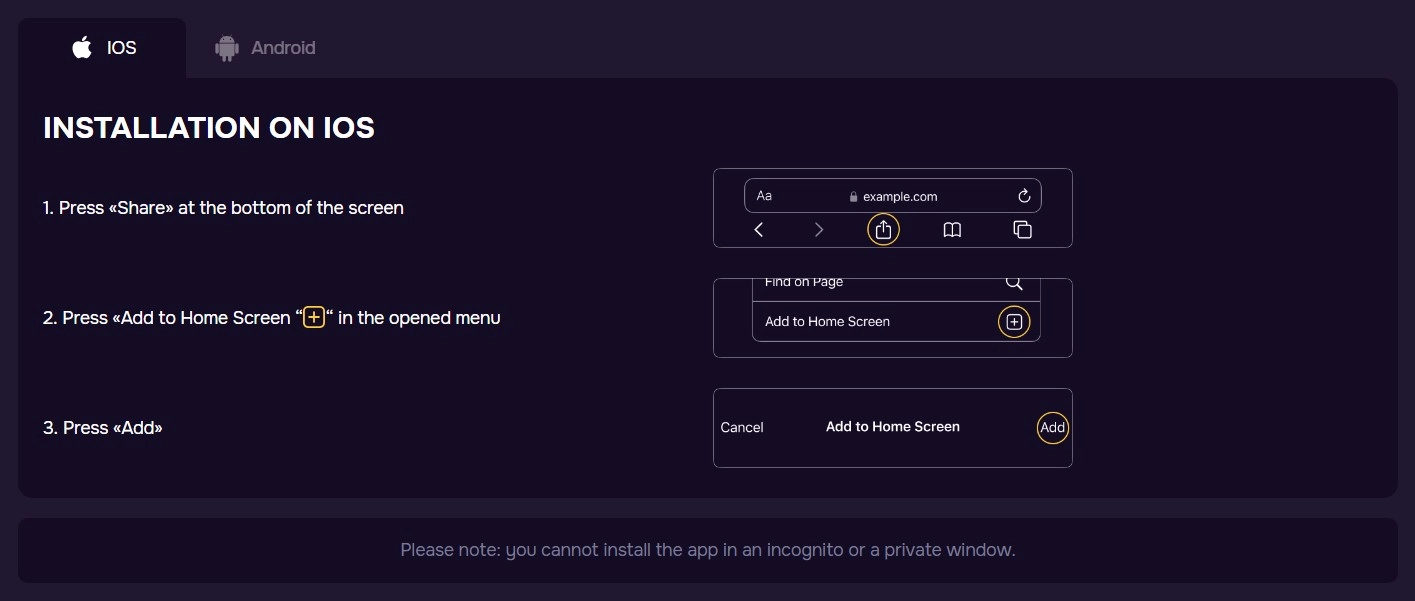The width and height of the screenshot is (1415, 601).
Task: Click step 1 text Press «Share» at the bottom
Action: click(x=223, y=208)
